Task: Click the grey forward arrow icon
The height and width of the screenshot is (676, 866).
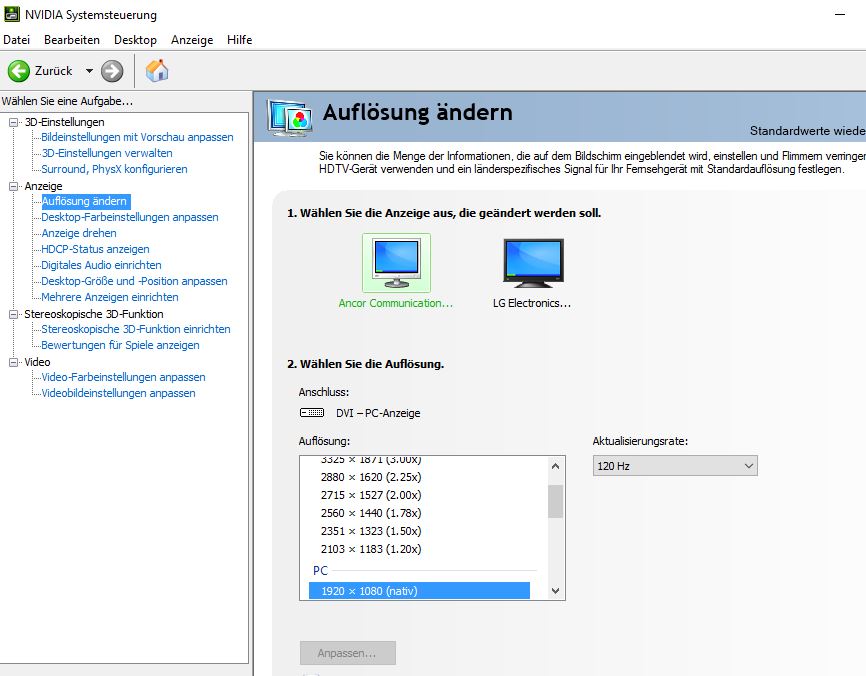Action: pyautogui.click(x=112, y=71)
